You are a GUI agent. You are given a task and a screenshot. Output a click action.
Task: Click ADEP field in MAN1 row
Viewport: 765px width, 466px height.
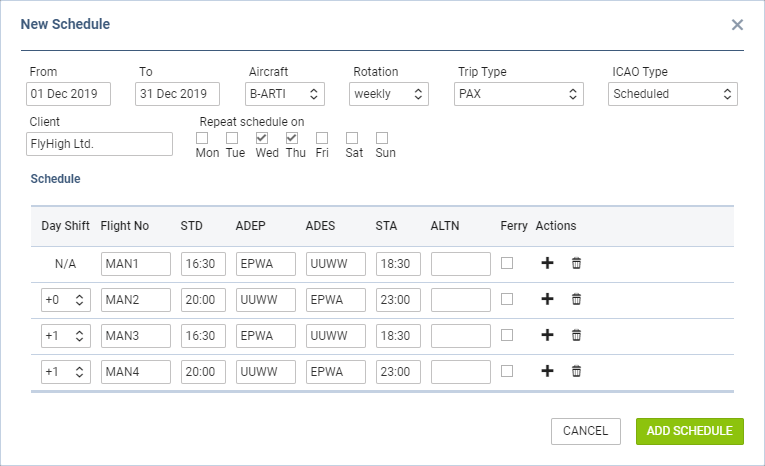coord(266,264)
